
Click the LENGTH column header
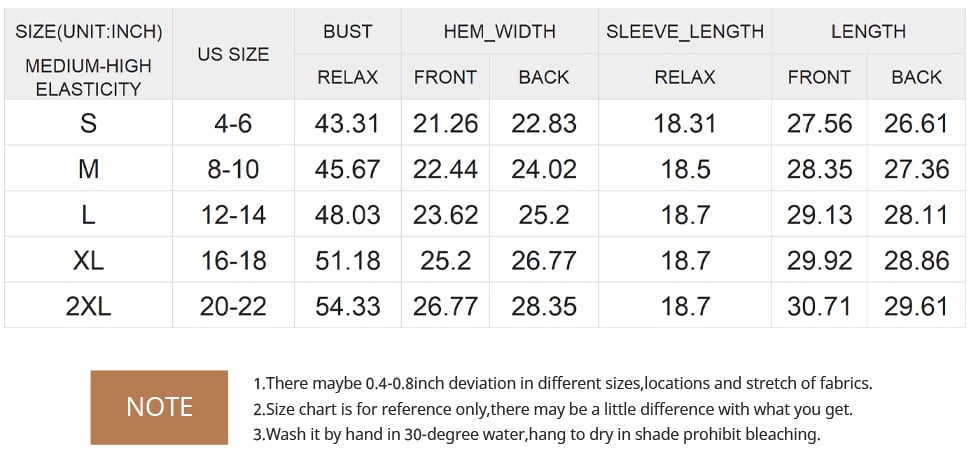click(868, 32)
